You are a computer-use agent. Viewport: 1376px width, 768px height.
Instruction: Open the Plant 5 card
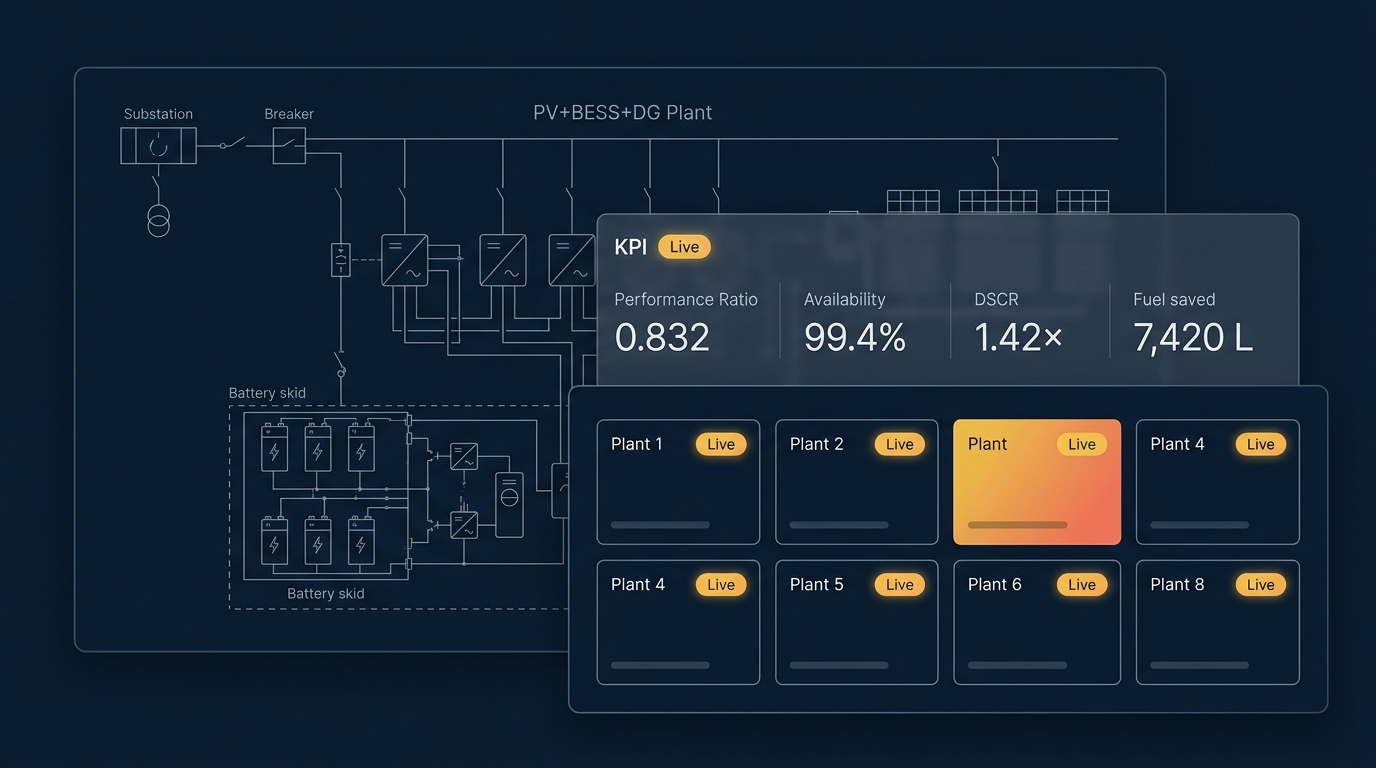[857, 622]
